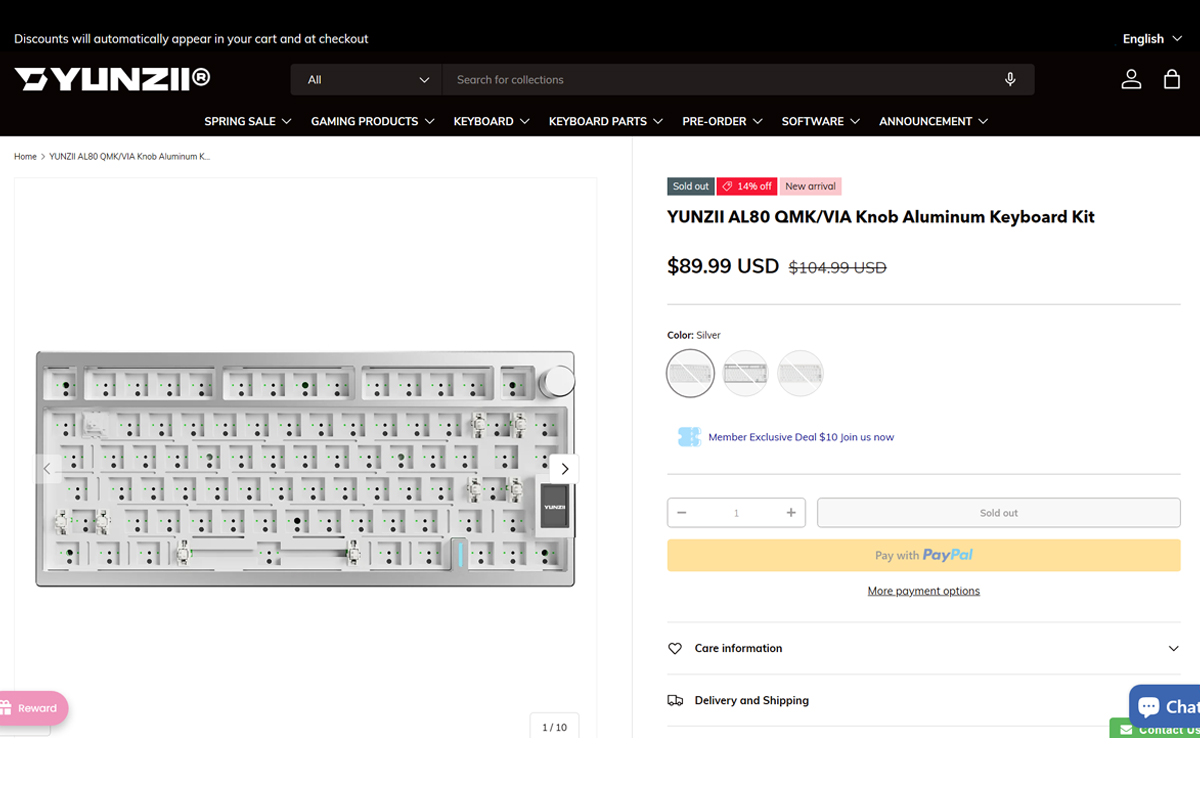Select the Silver color variant
Image resolution: width=1200 pixels, height=800 pixels.
click(x=691, y=373)
